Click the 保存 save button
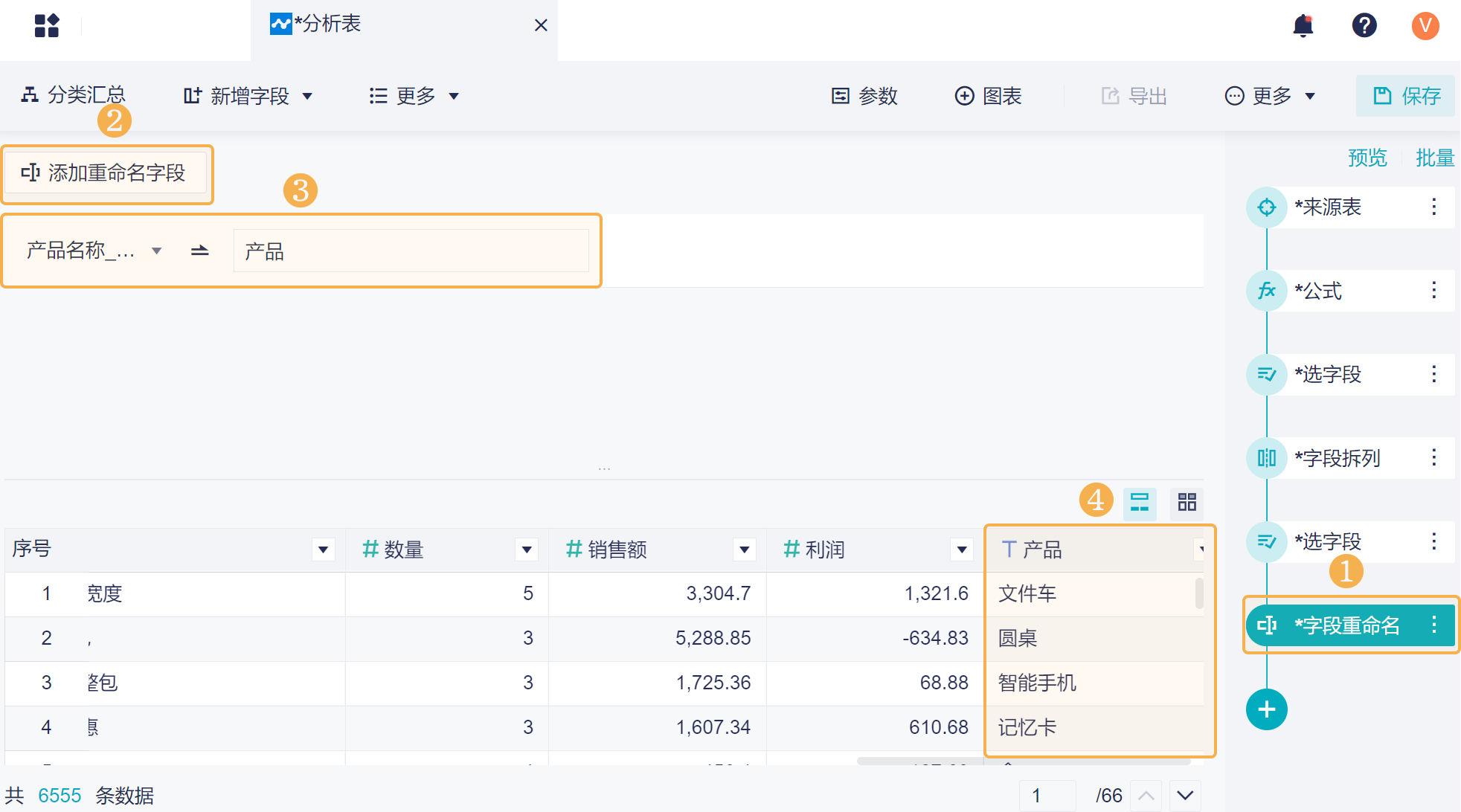1461x812 pixels. coord(1406,96)
